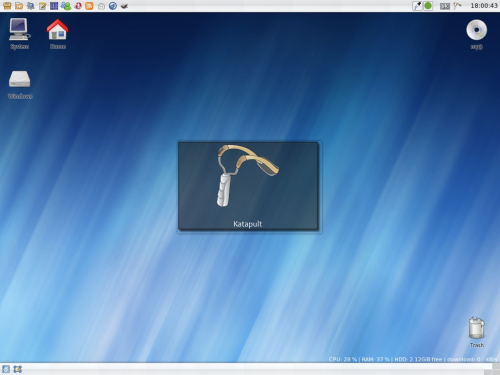Click the gray mail envelope icon
The image size is (500, 375).
[101, 6]
